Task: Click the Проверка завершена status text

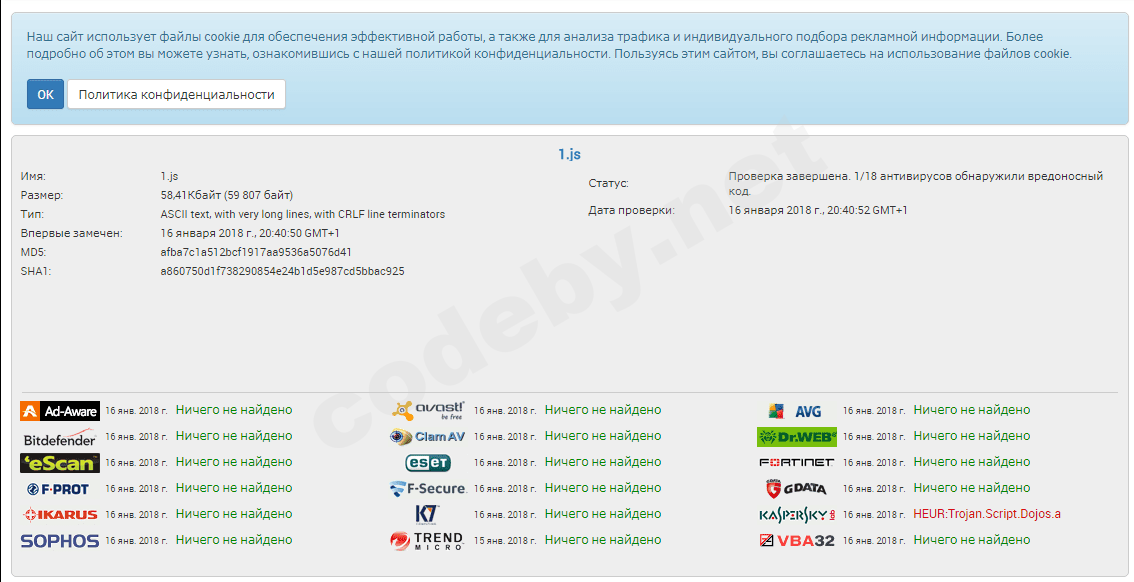Action: (916, 183)
